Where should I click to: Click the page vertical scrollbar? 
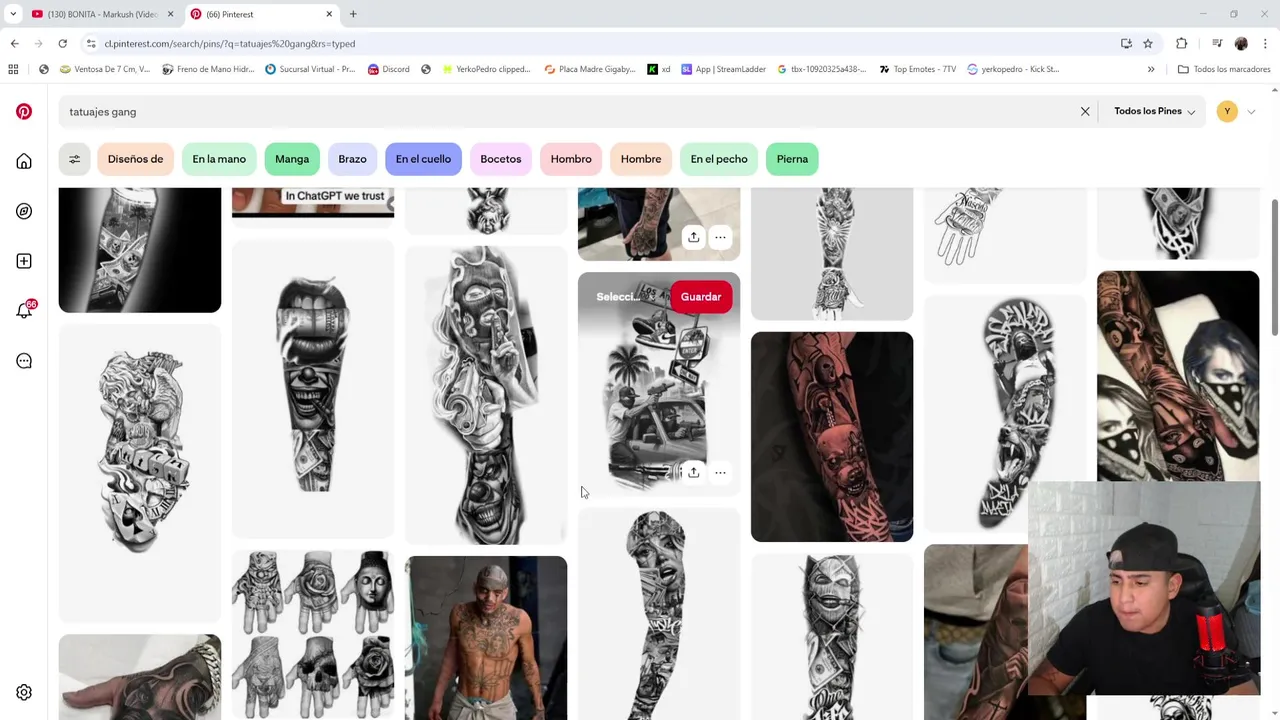tap(1274, 268)
